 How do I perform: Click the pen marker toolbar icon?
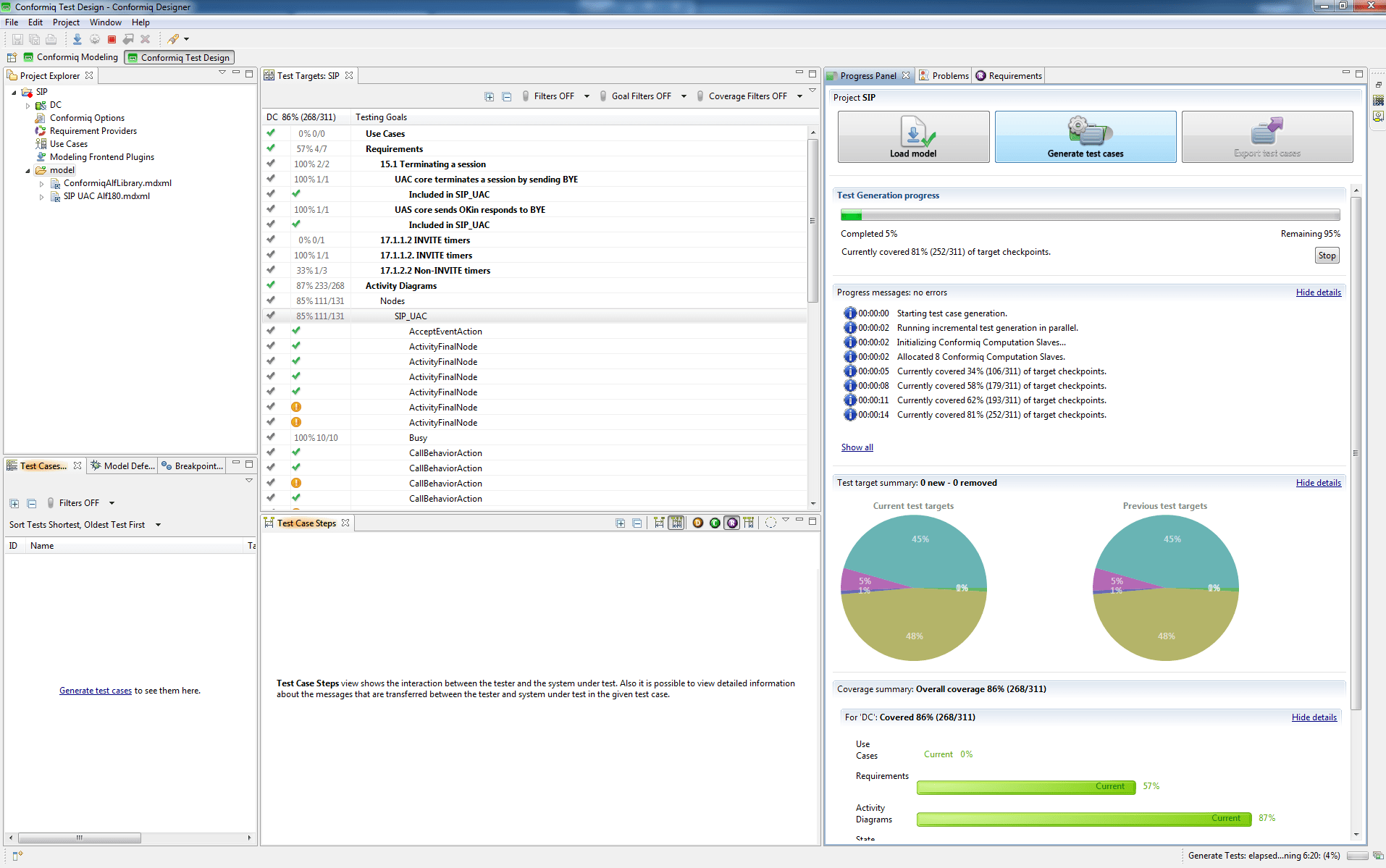point(173,39)
